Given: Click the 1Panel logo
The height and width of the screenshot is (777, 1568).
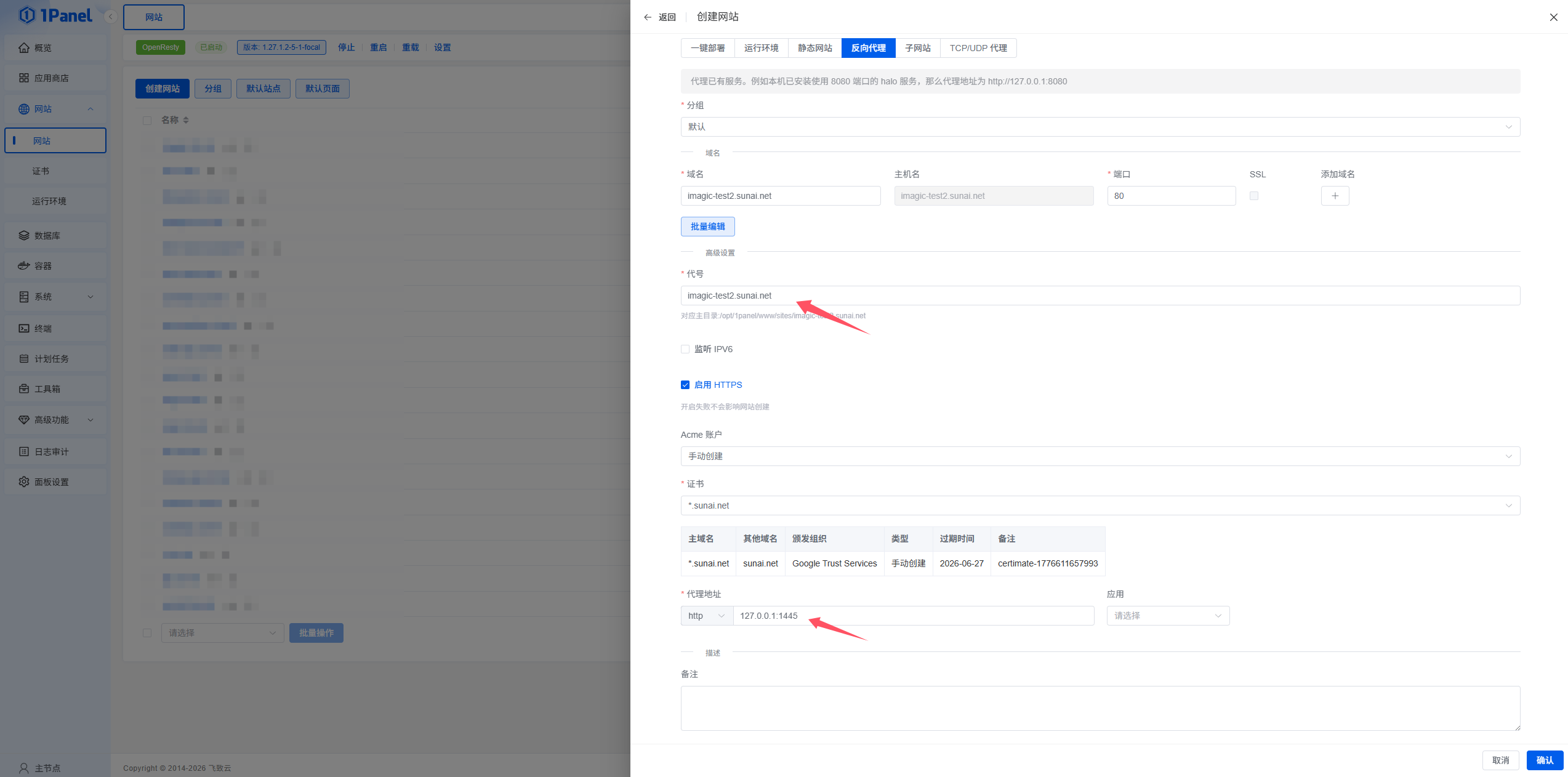Looking at the screenshot, I should (x=55, y=15).
